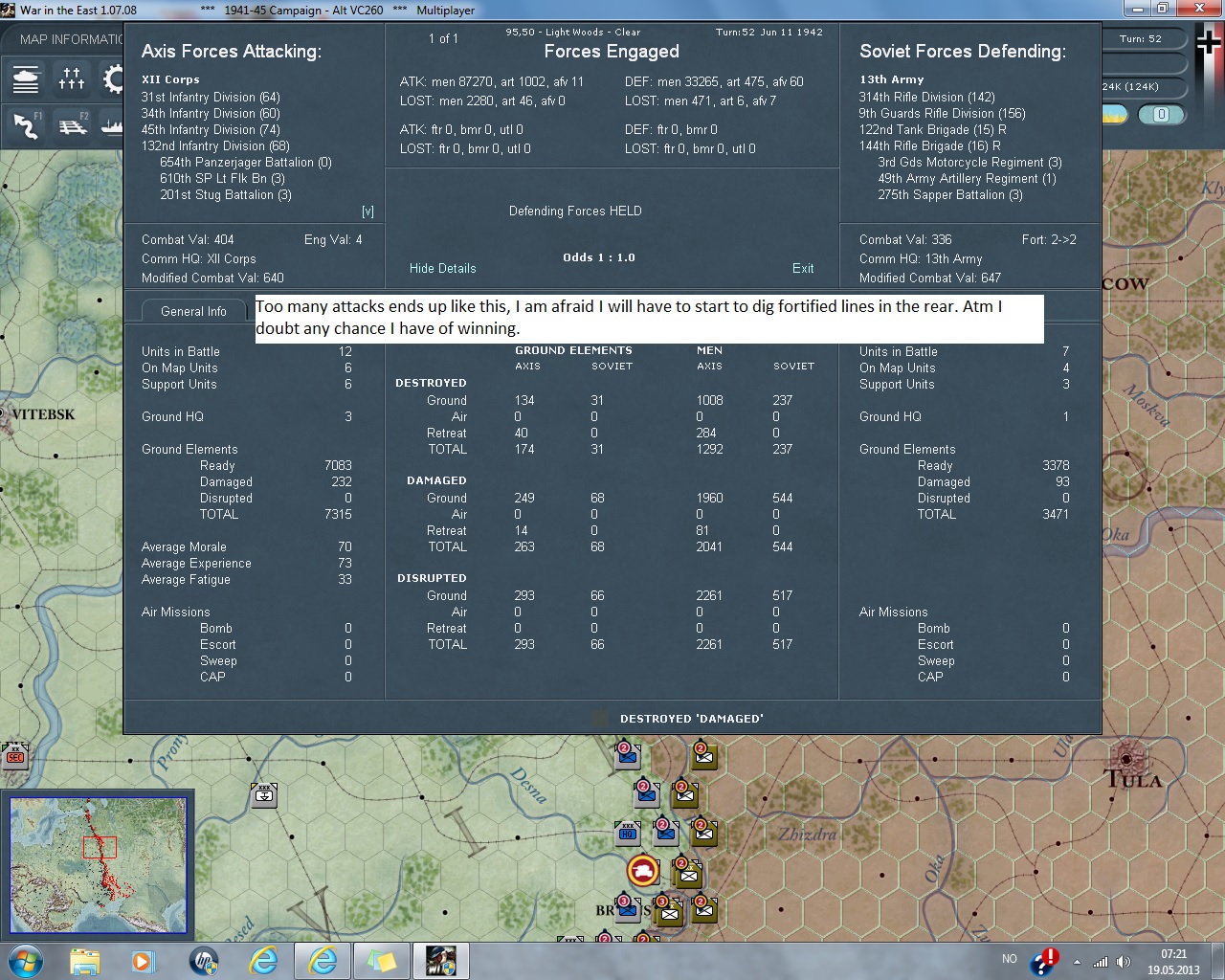
Task: Click the Defending Forces HELD result
Action: click(x=575, y=212)
